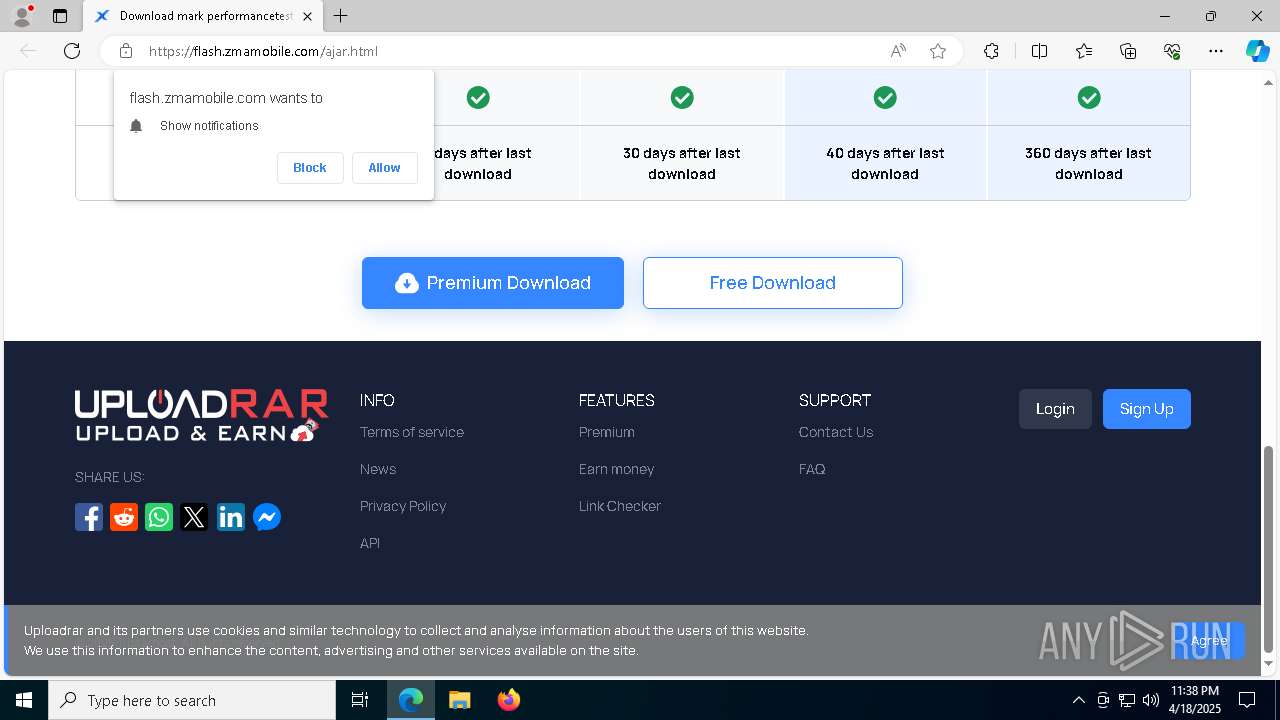The width and height of the screenshot is (1280, 720).
Task: Open the News link
Action: pyautogui.click(x=378, y=469)
